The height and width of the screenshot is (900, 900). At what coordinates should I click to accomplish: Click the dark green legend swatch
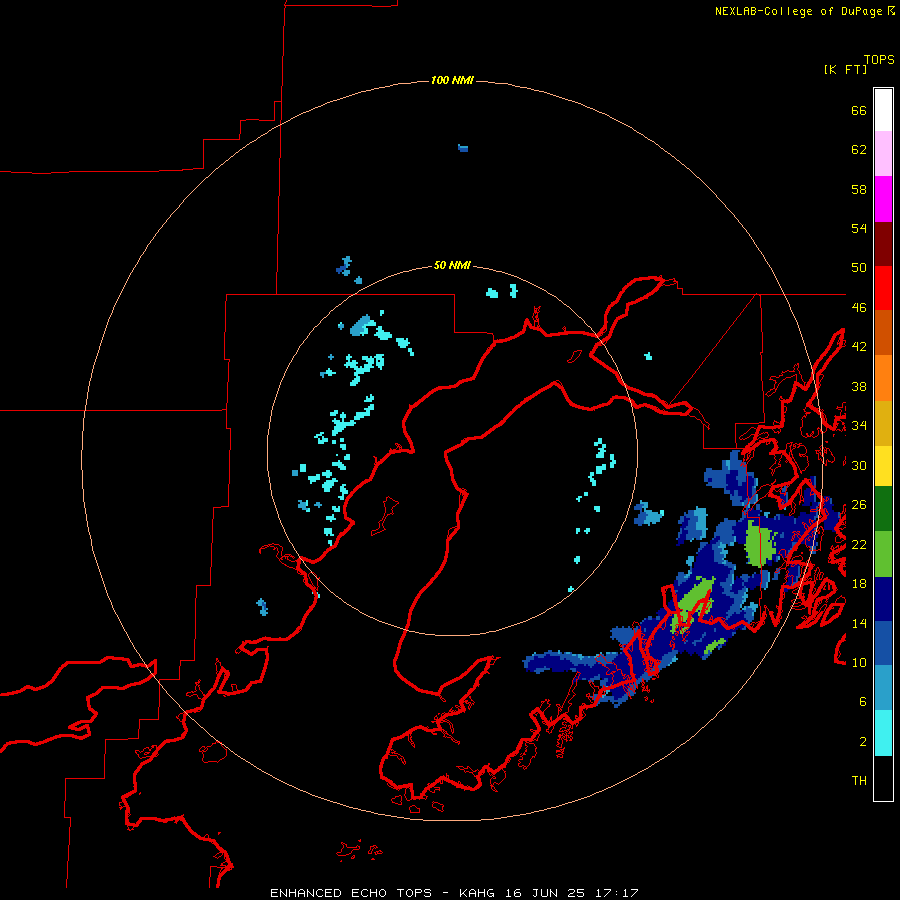tap(883, 509)
